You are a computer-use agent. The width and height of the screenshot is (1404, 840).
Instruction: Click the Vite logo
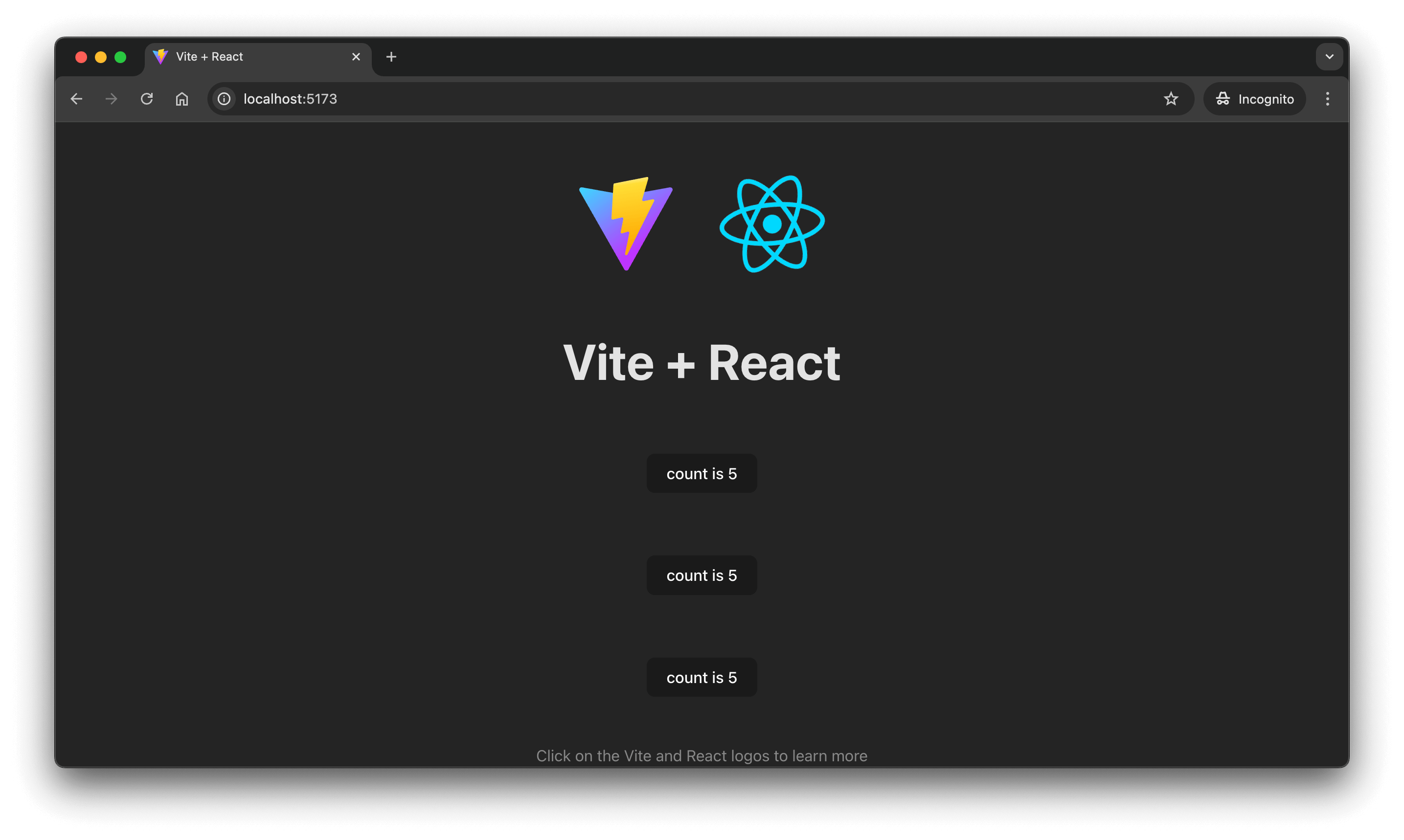click(625, 223)
